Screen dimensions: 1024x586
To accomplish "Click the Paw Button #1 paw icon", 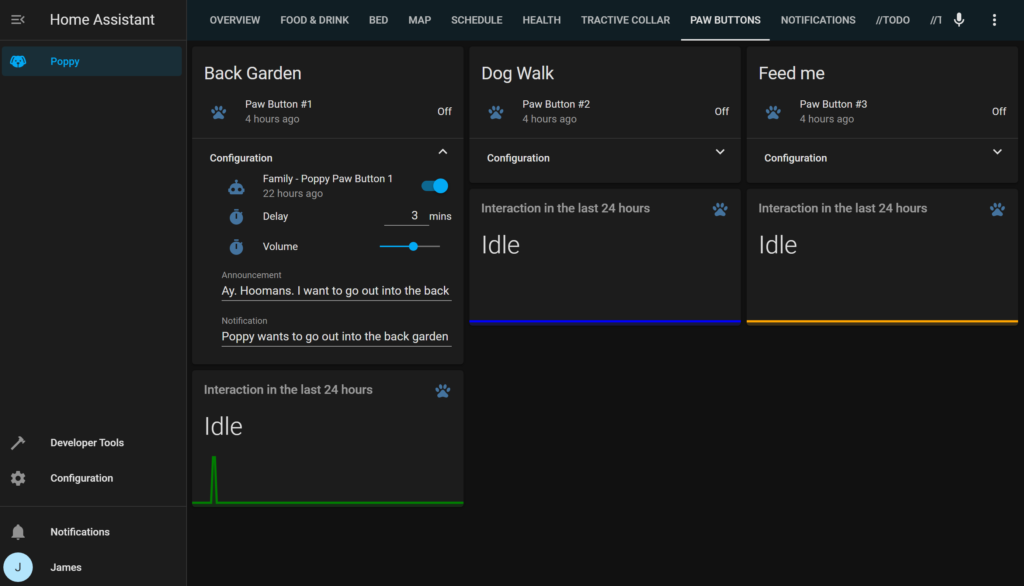I will point(219,112).
